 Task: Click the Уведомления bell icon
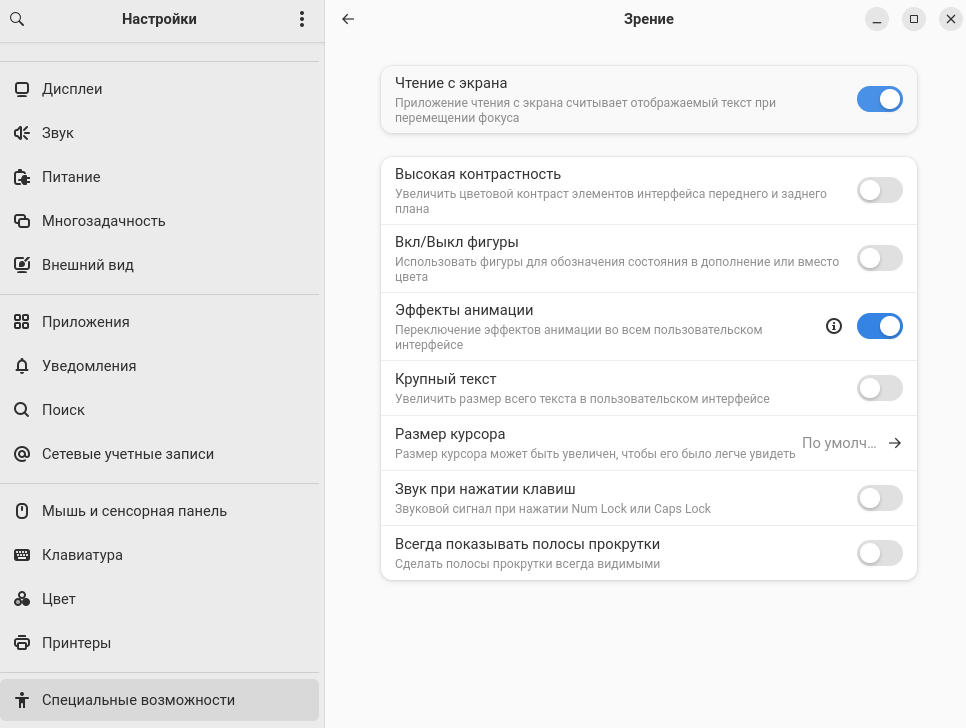click(22, 366)
